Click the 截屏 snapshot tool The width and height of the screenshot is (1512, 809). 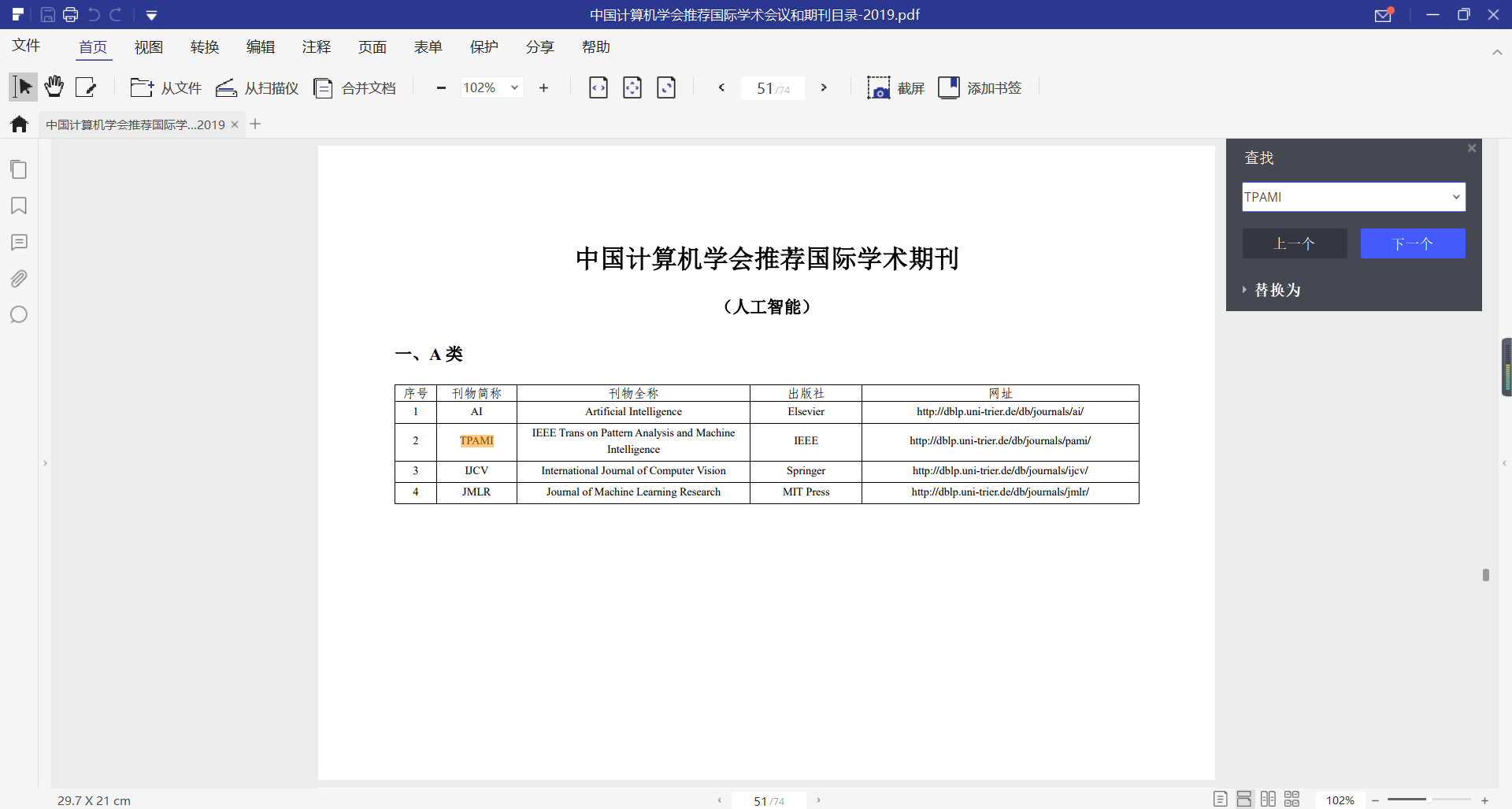pyautogui.click(x=895, y=87)
